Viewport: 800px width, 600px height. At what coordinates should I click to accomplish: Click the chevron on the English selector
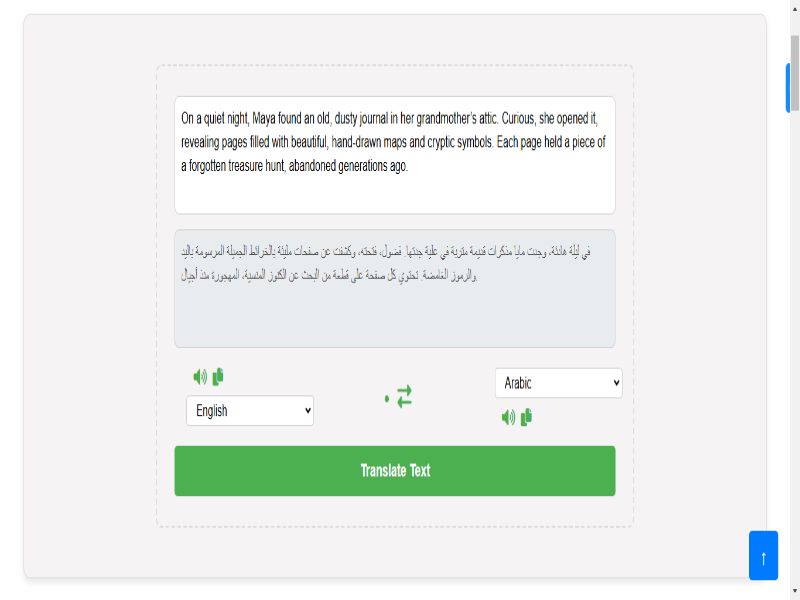point(307,411)
